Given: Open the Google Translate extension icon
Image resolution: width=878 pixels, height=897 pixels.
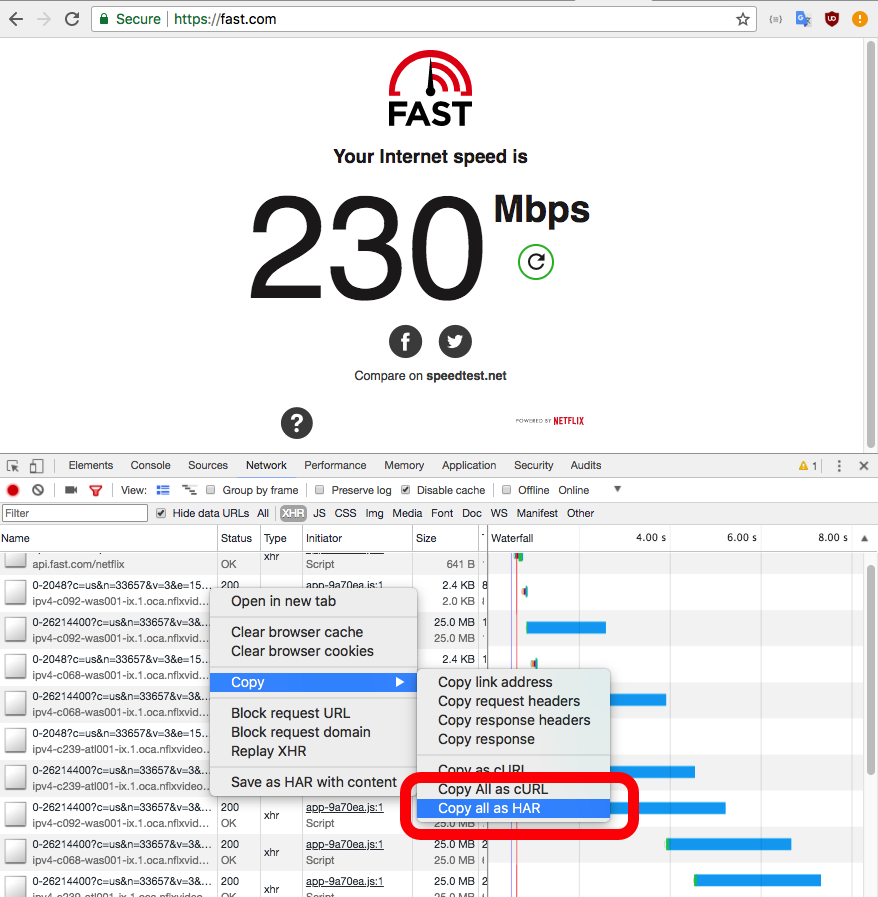Looking at the screenshot, I should tap(804, 19).
